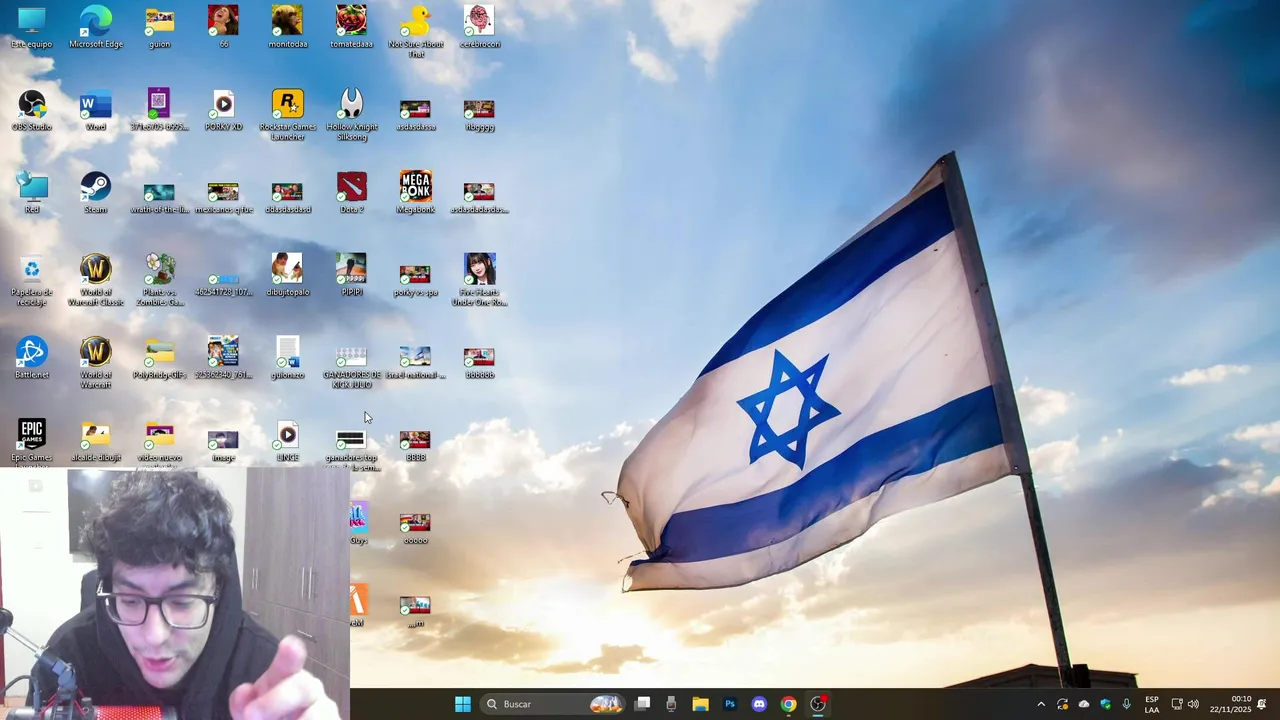
Task: Open volume tray control
Action: tap(1193, 704)
